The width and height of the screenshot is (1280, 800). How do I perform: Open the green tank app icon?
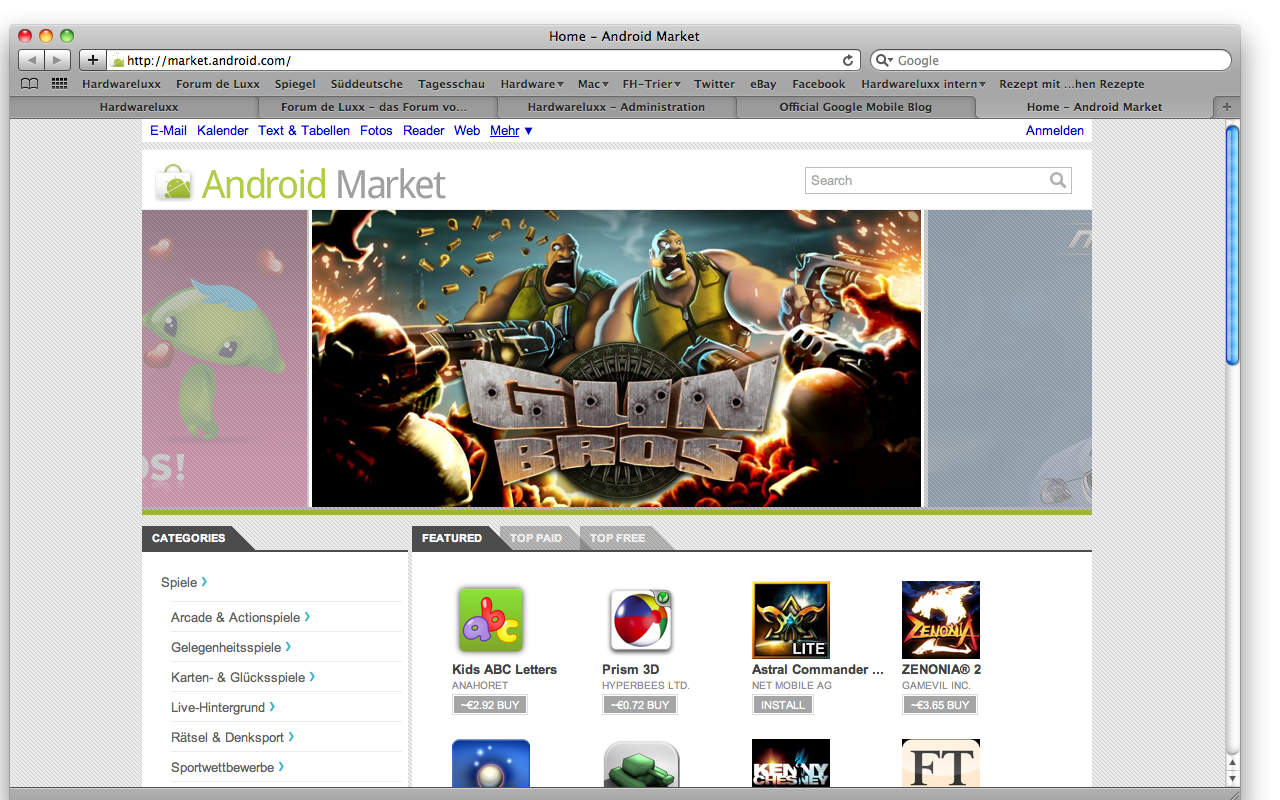coord(641,764)
